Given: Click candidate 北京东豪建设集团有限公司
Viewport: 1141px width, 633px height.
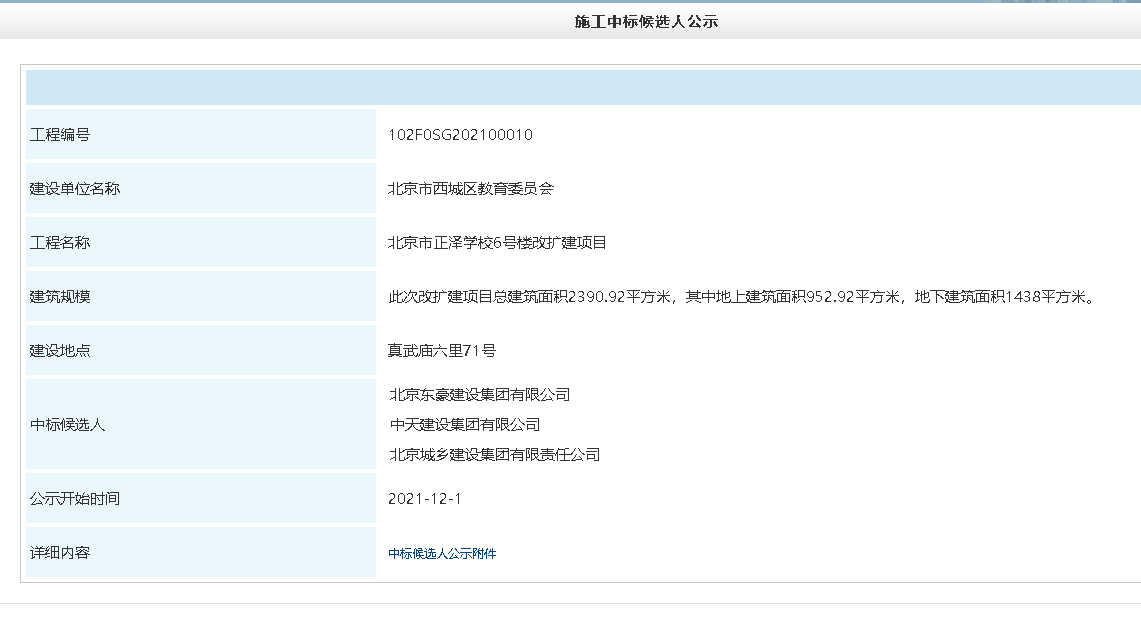Looking at the screenshot, I should click(479, 395).
